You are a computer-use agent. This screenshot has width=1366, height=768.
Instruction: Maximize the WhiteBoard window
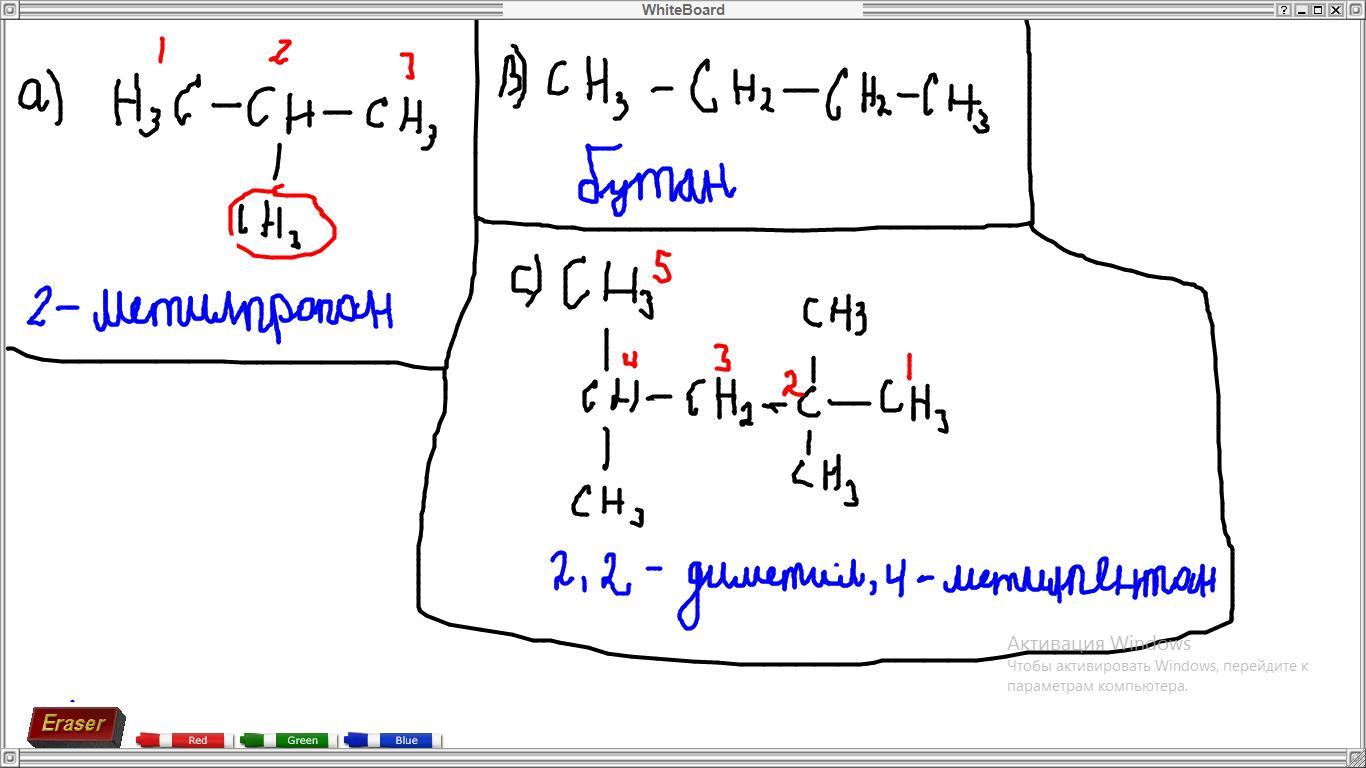[x=1318, y=10]
